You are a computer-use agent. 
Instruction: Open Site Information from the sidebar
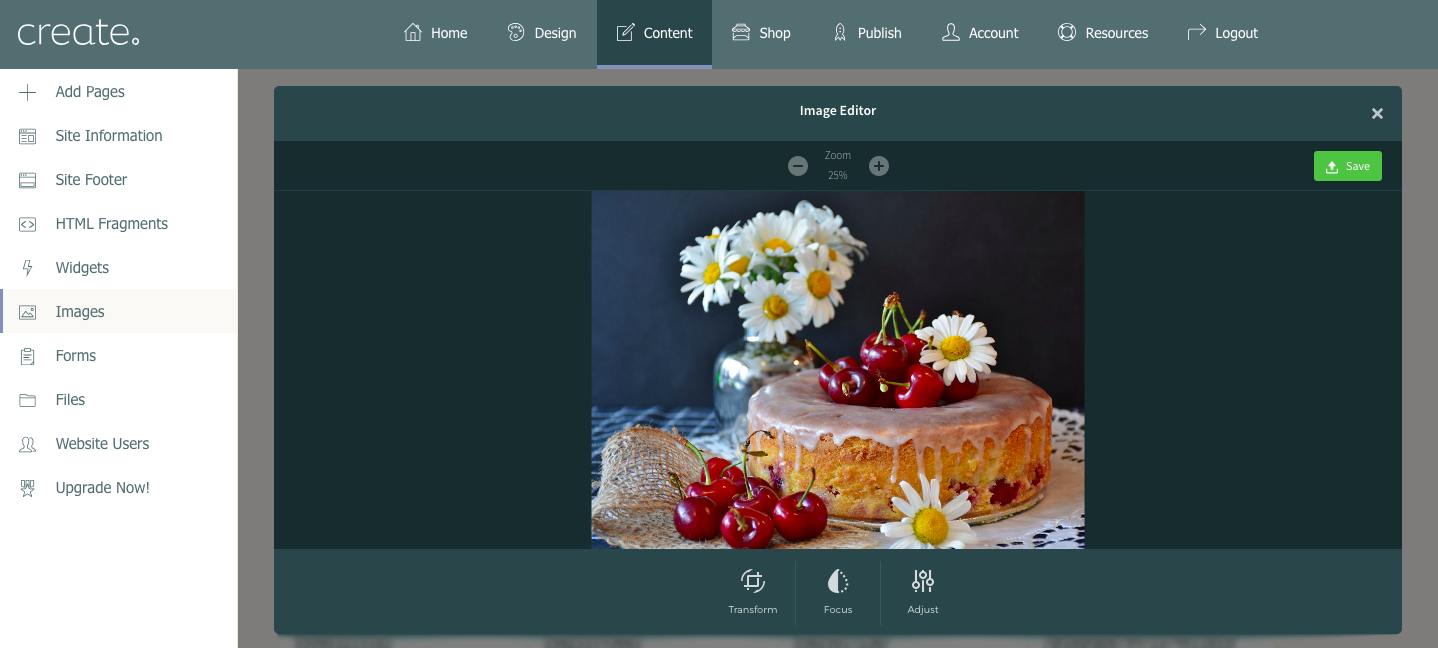click(119, 136)
